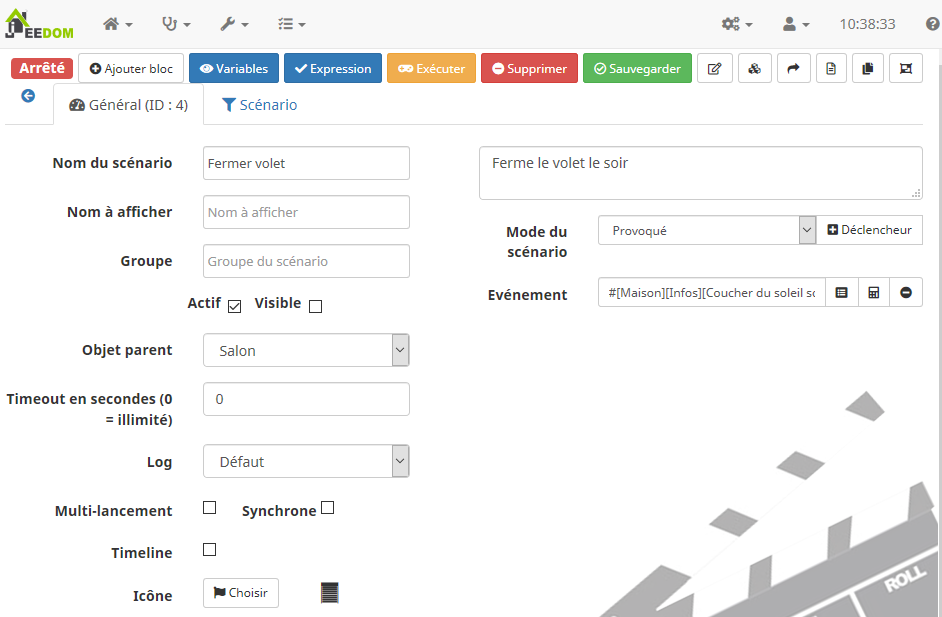Open the user account menu
The height and width of the screenshot is (617, 942).
tap(797, 24)
